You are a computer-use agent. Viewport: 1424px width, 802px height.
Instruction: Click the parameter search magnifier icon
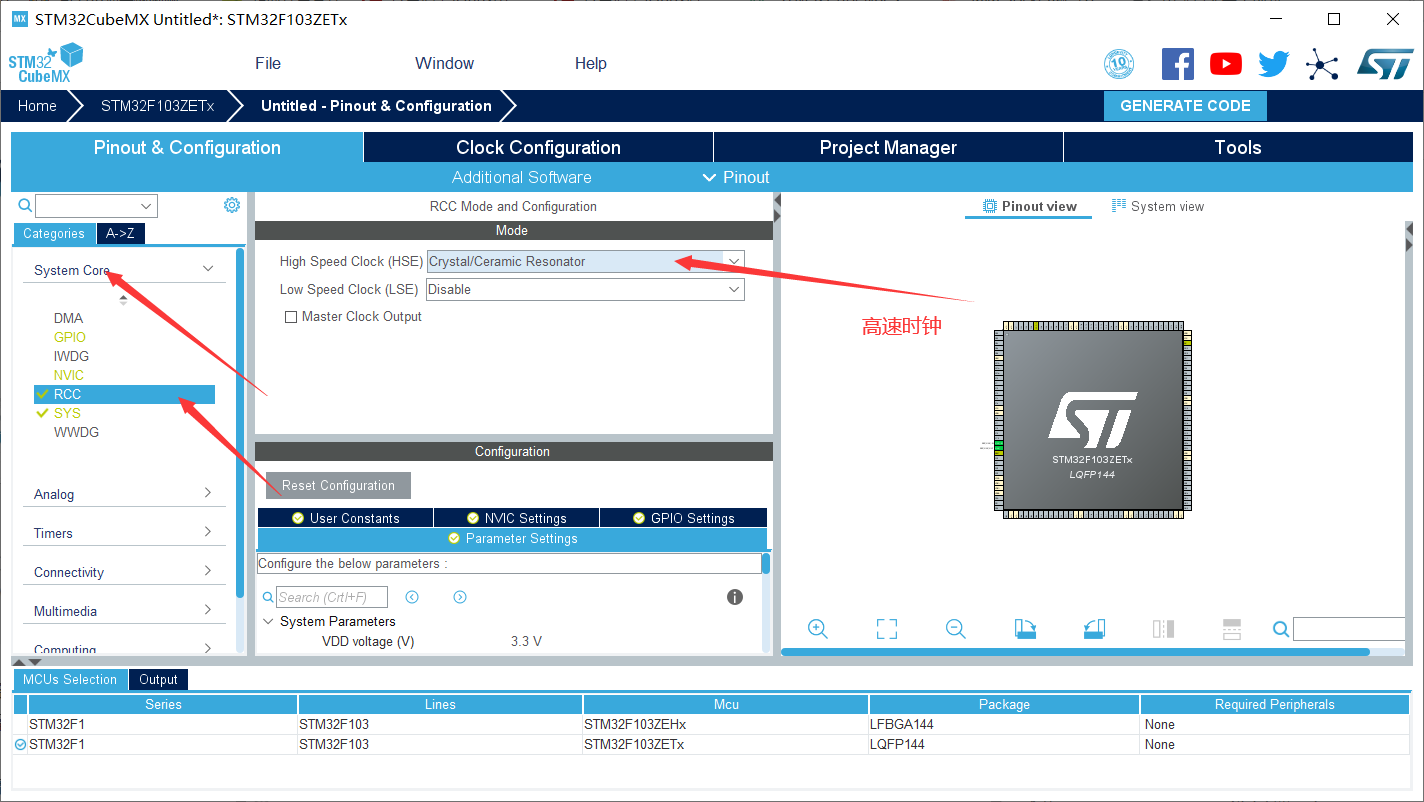pyautogui.click(x=268, y=598)
